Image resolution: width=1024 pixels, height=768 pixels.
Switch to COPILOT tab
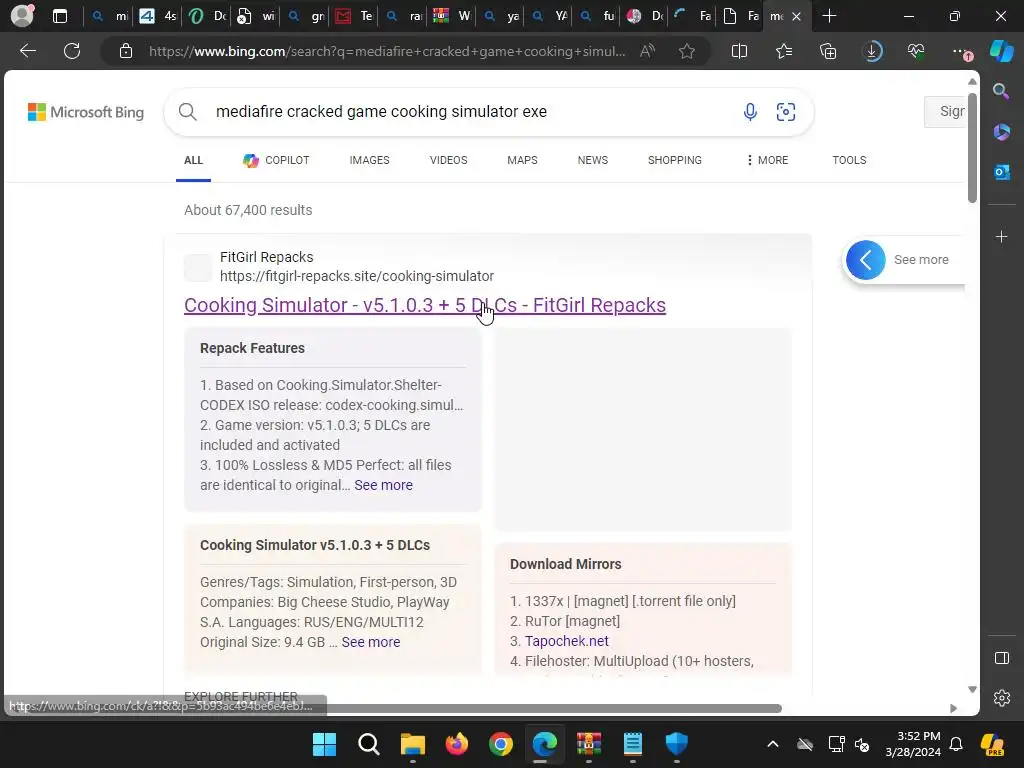276,160
